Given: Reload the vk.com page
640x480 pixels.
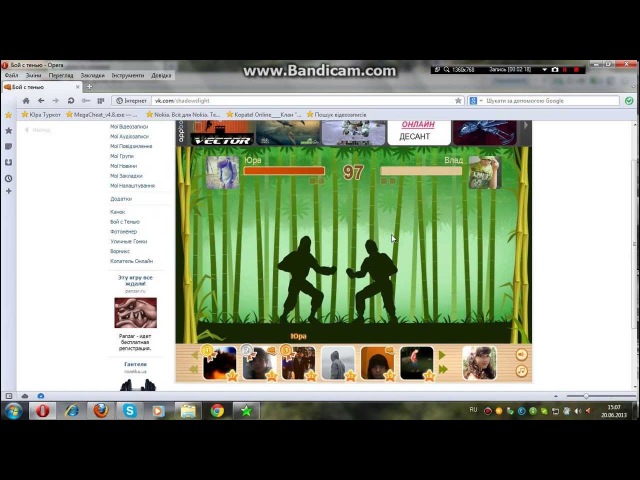Looking at the screenshot, I should click(71, 100).
